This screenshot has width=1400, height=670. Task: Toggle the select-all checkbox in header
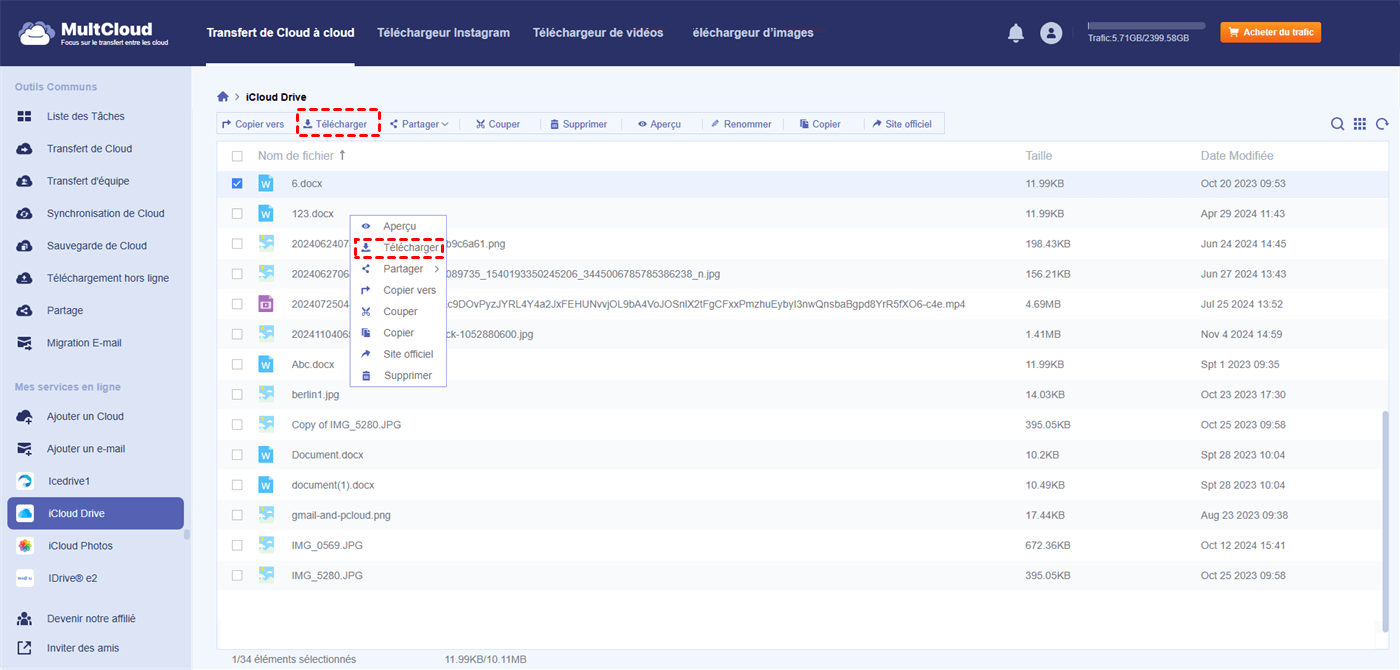pyautogui.click(x=237, y=156)
